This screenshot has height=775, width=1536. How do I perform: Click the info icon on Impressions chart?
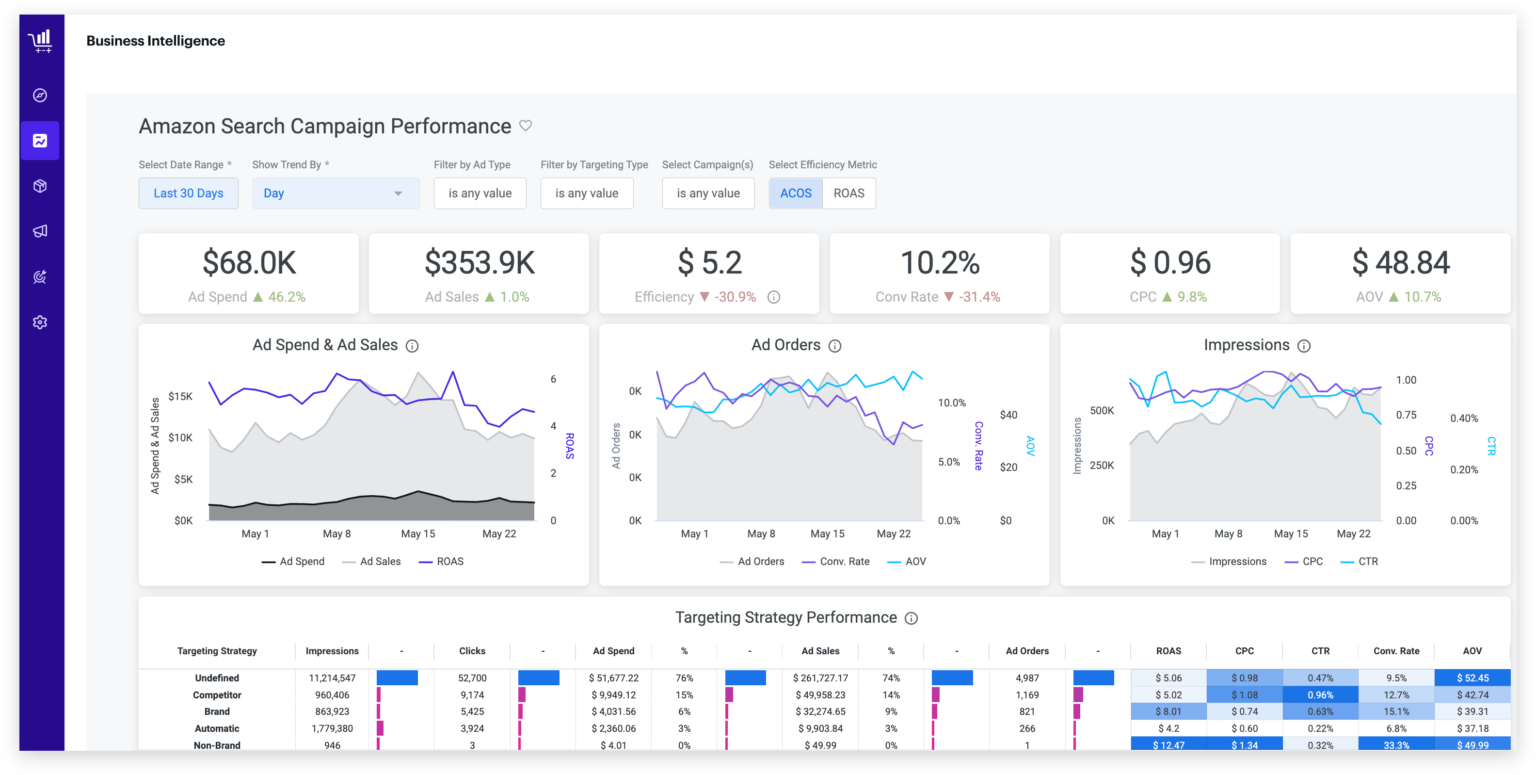(x=1304, y=345)
